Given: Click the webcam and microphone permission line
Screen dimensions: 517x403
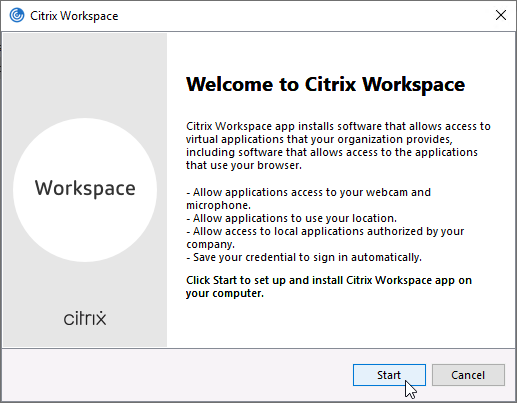Looking at the screenshot, I should point(308,198).
